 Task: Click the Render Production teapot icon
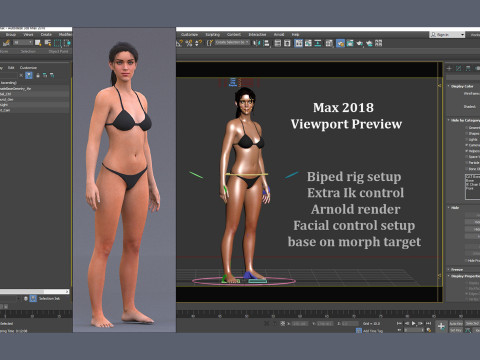coord(359,43)
